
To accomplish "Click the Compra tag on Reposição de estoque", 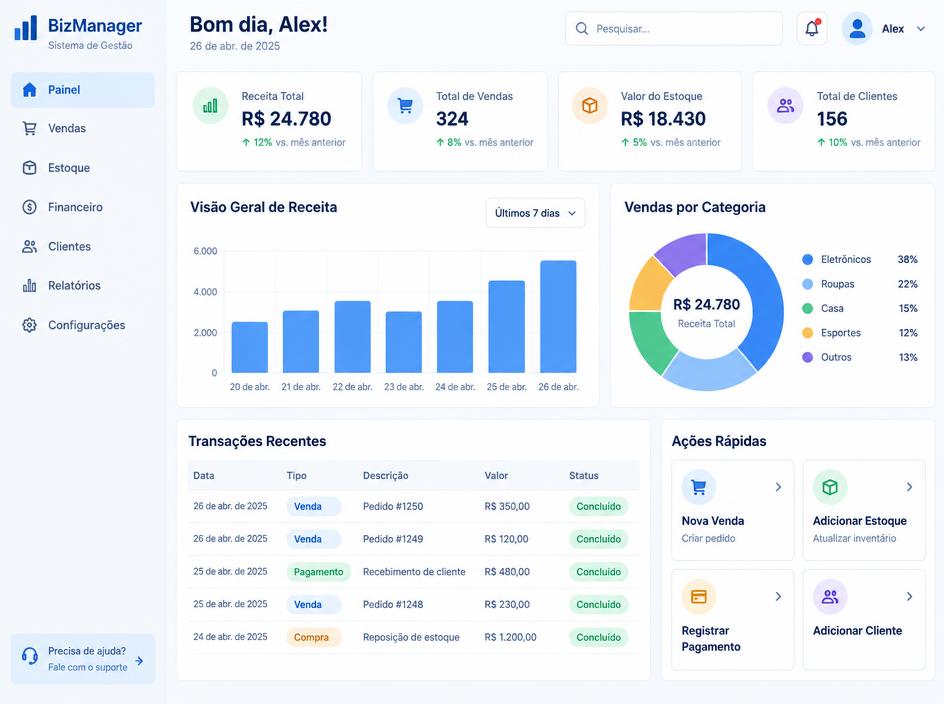I will pos(314,637).
